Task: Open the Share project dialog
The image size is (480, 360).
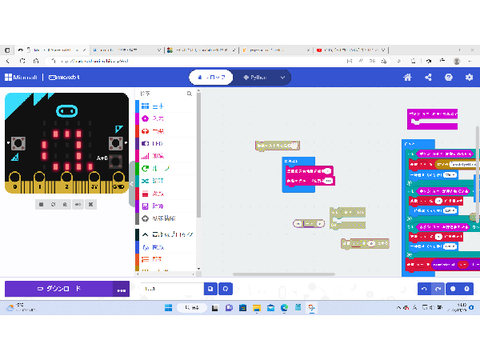Action: click(x=428, y=77)
